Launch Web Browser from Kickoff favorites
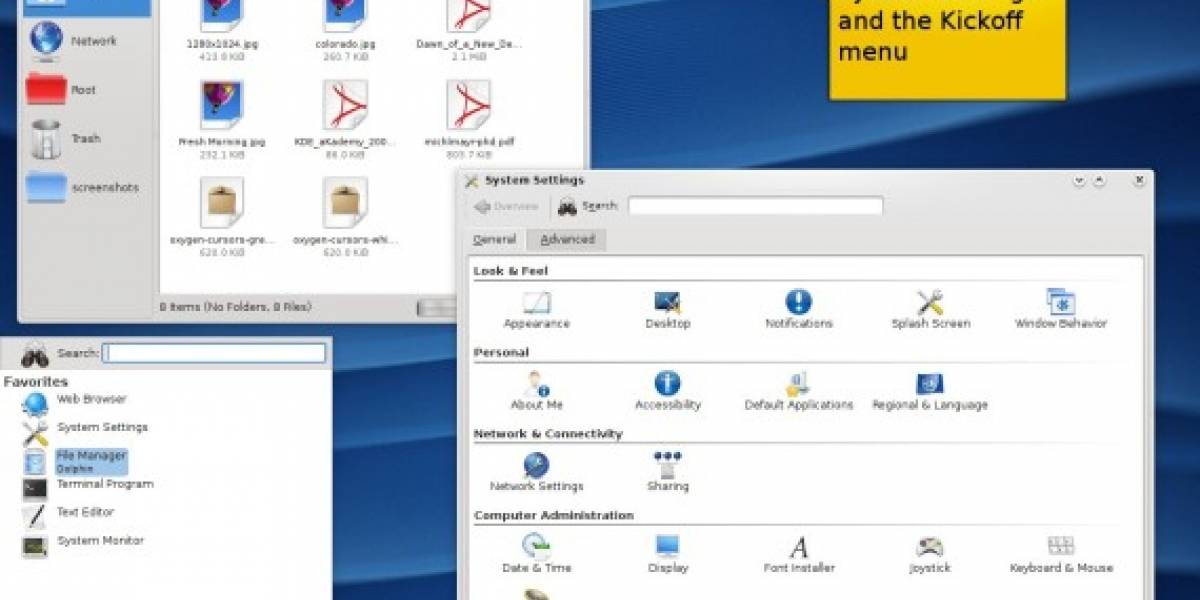This screenshot has width=1200, height=600. pyautogui.click(x=75, y=404)
